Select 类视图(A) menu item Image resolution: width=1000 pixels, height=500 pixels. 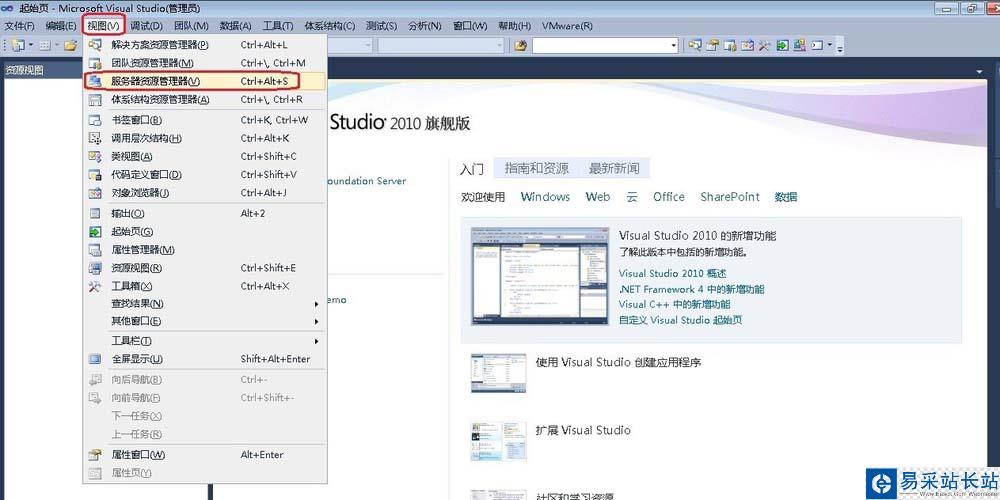click(205, 156)
